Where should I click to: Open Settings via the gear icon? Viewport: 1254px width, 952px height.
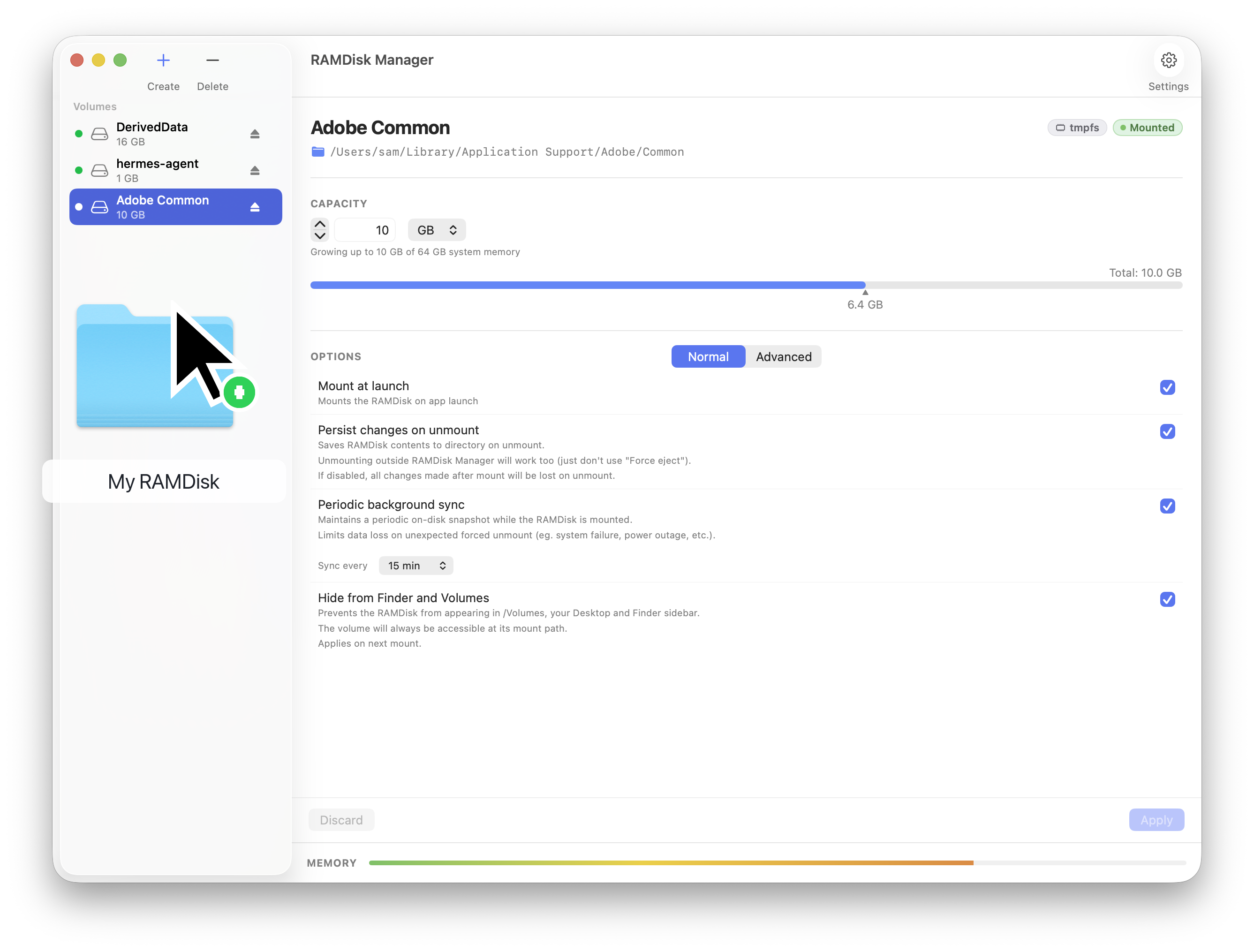[1168, 60]
